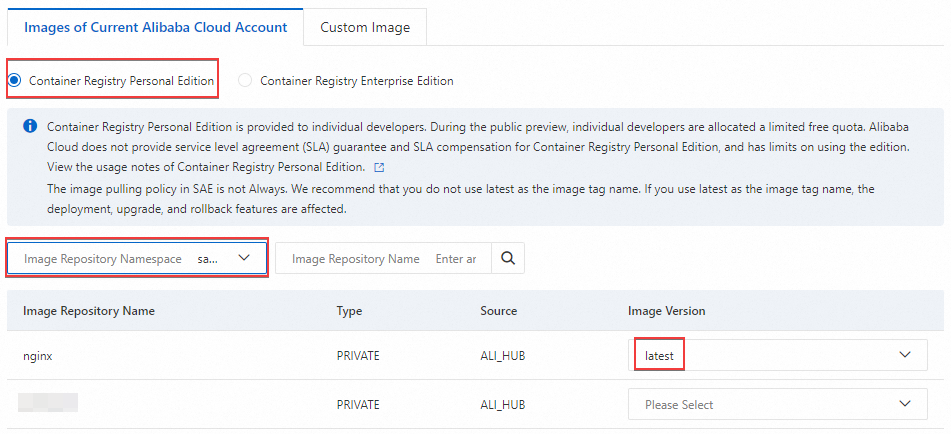Viewport: 951px width, 434px height.
Task: Open the Image Repository Namespace dropdown
Action: point(137,258)
